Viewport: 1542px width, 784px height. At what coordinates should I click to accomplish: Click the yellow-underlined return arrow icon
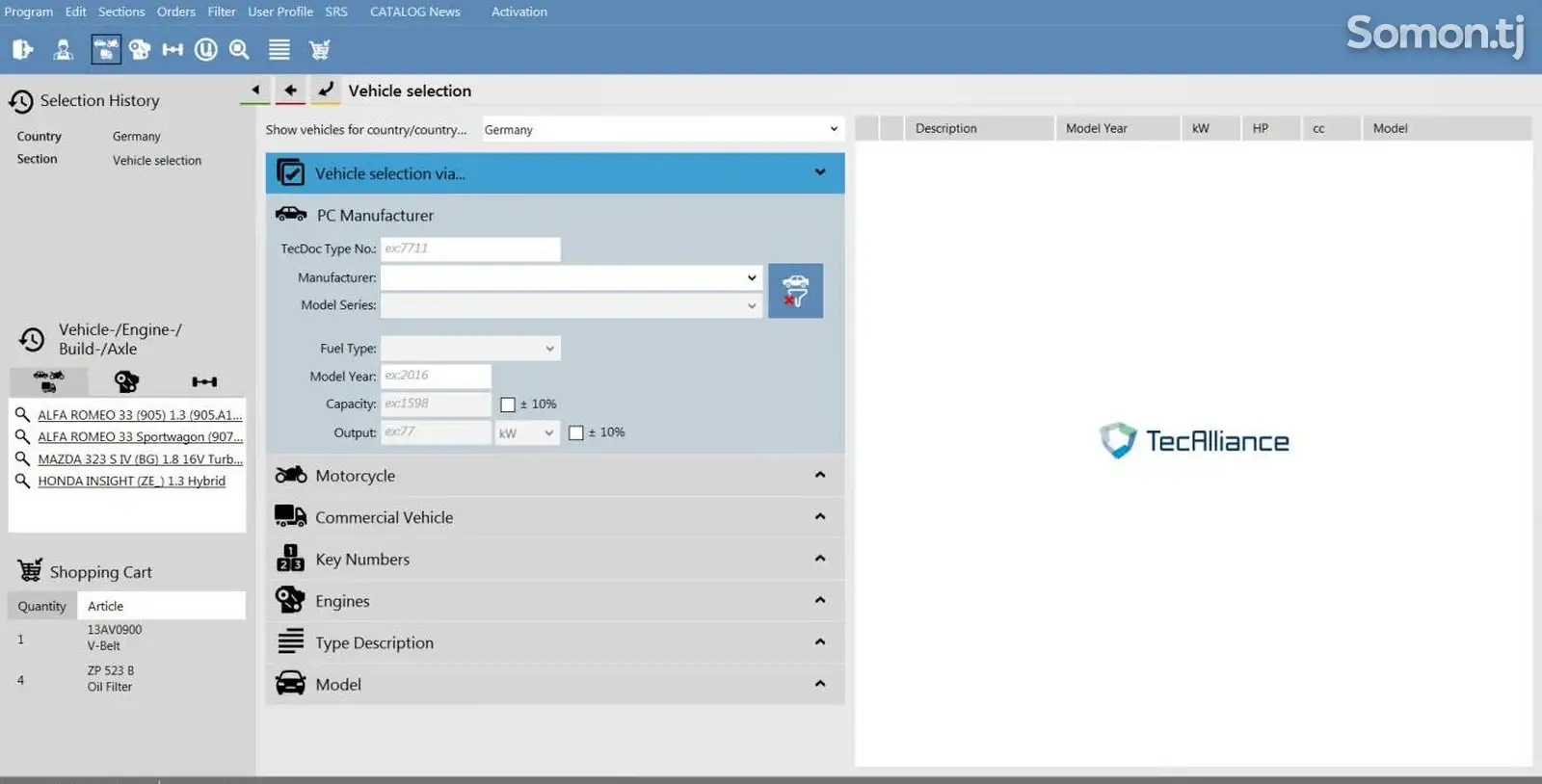click(x=326, y=90)
